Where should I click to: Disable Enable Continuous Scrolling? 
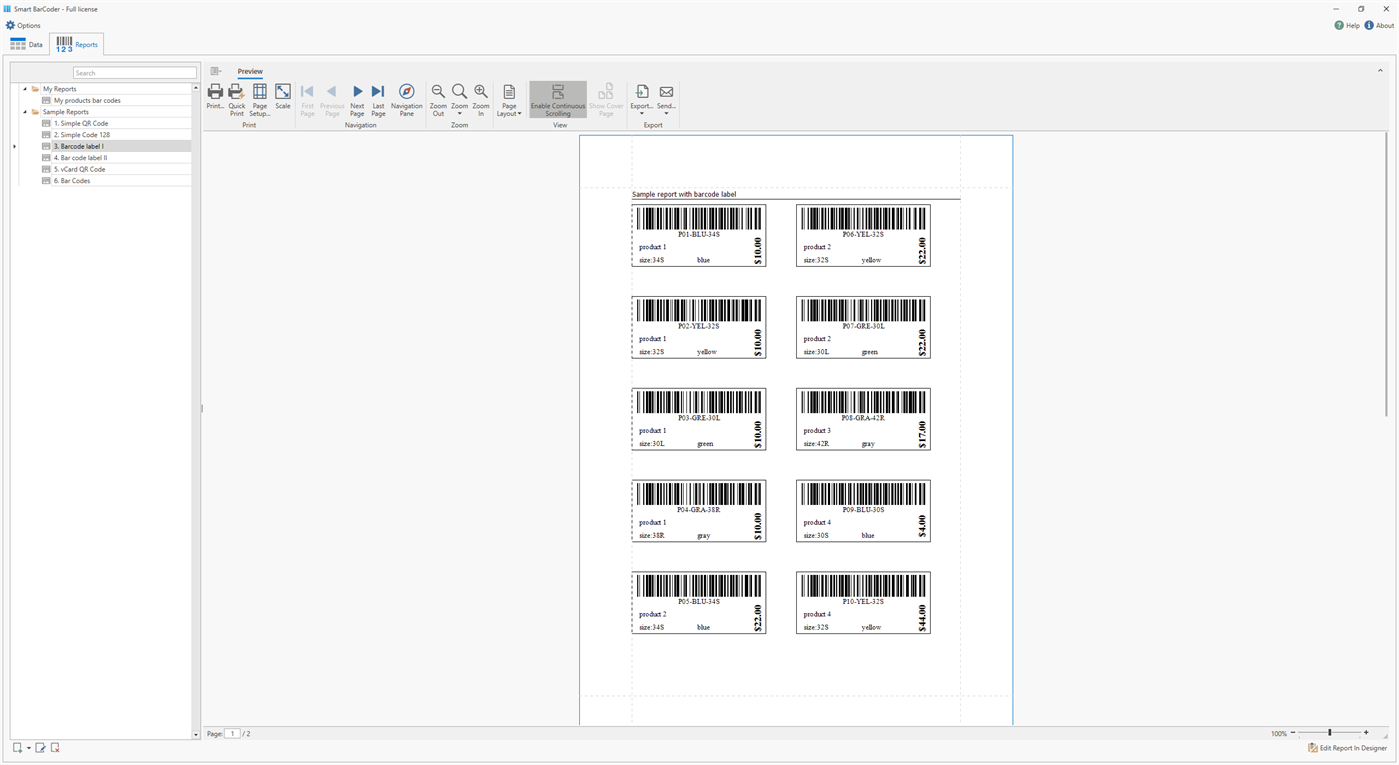tap(557, 99)
